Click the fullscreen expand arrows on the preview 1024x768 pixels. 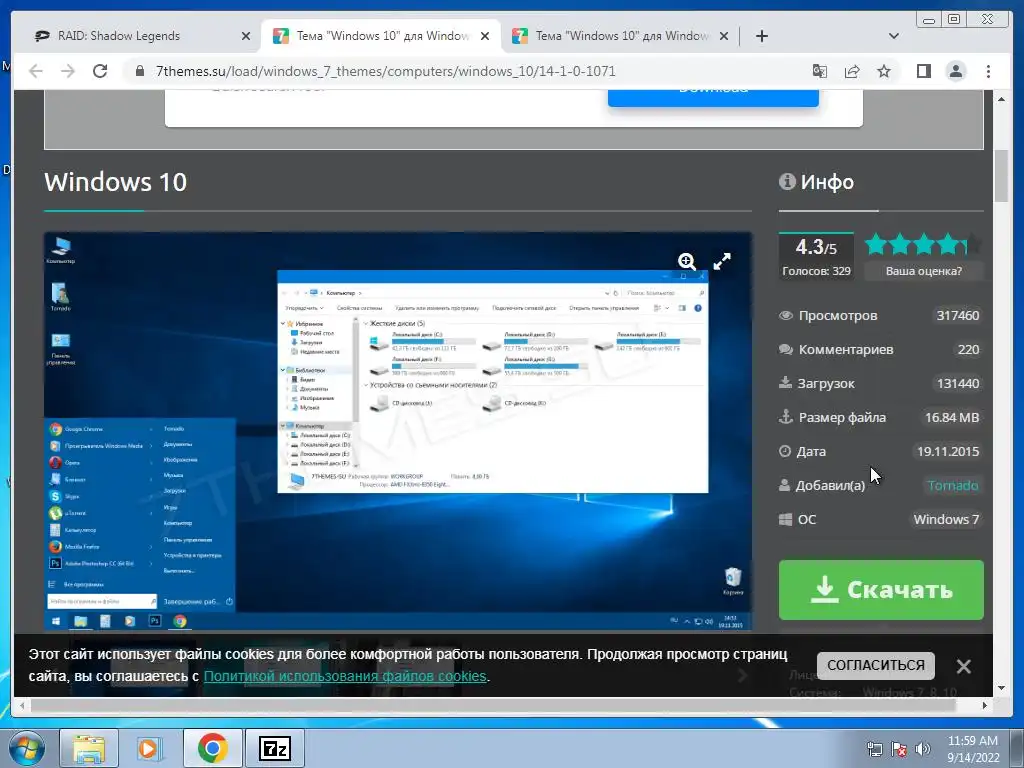pyautogui.click(x=722, y=261)
